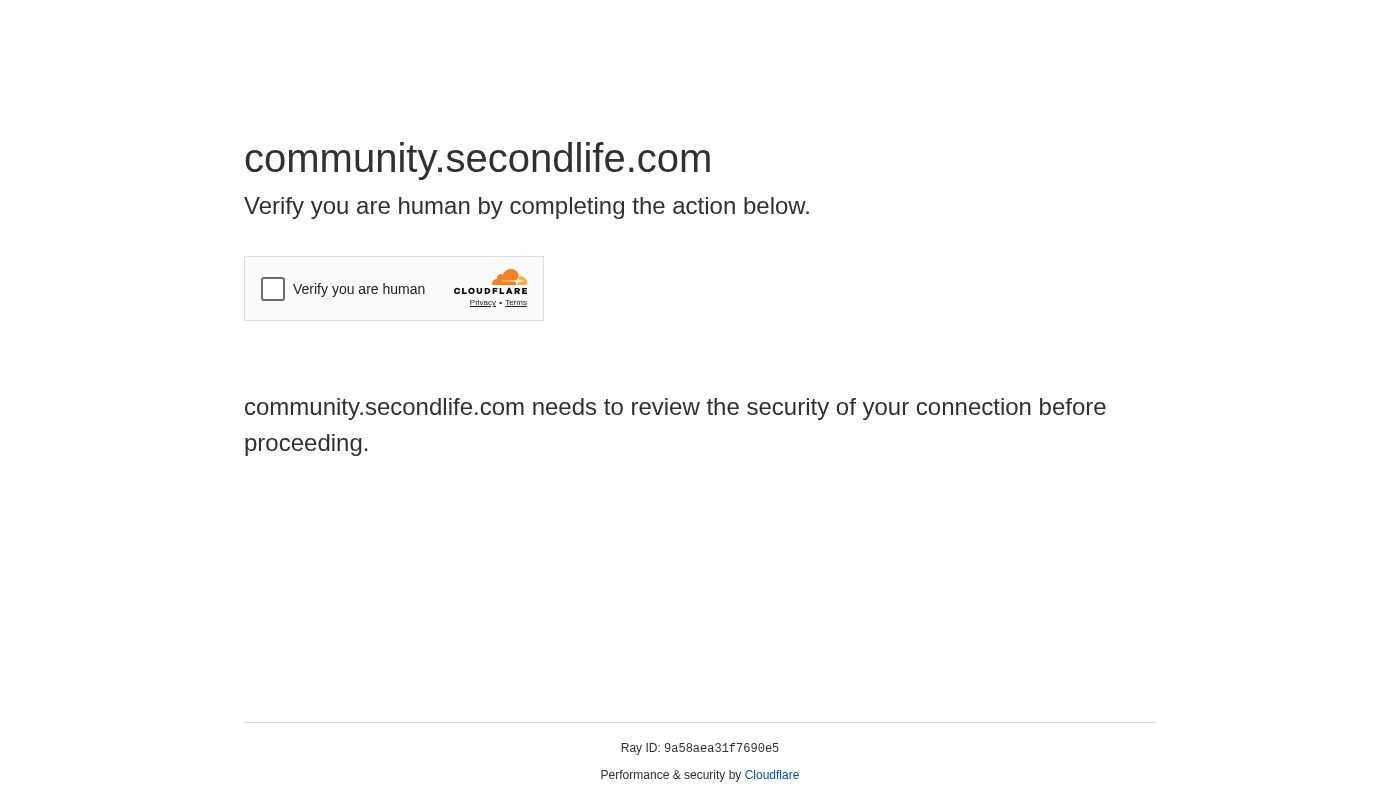
Task: Click the 'Ray ID:' label
Action: click(x=640, y=748)
